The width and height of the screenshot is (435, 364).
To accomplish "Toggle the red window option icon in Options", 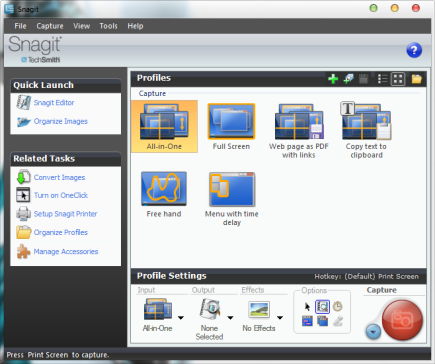I will (307, 321).
